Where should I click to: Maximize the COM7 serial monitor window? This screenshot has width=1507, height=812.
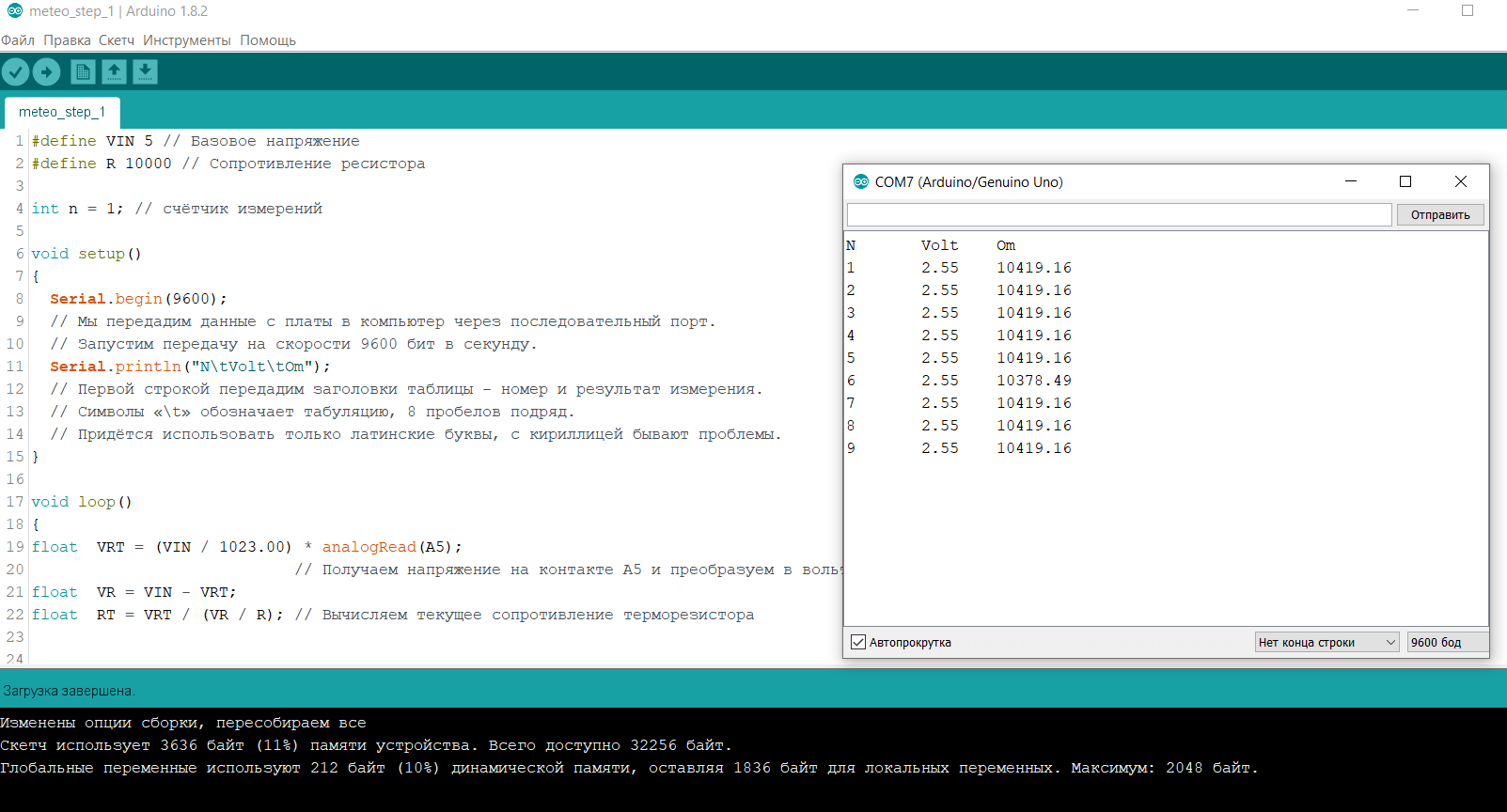[1405, 181]
